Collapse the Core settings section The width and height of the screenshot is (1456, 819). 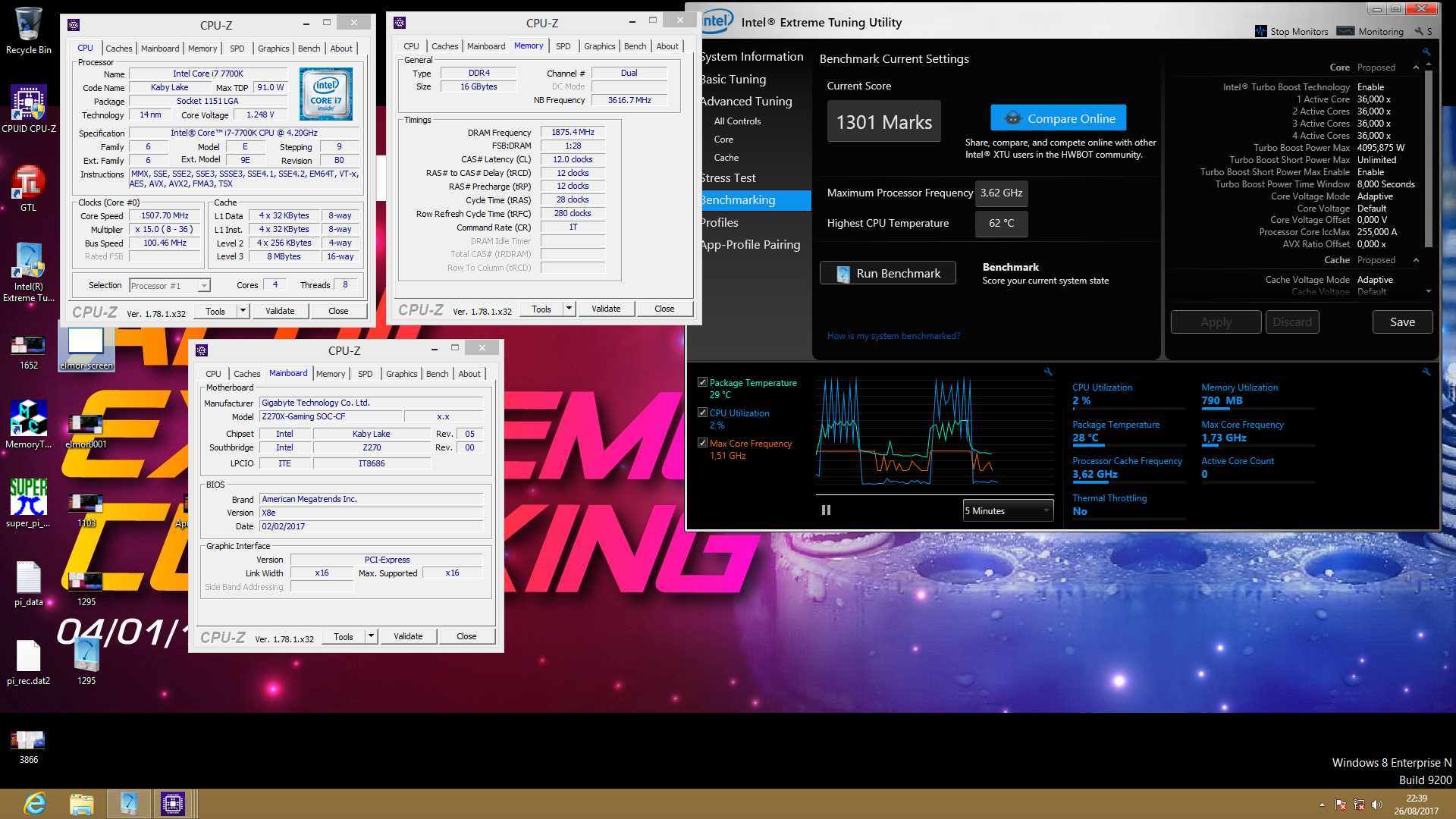[1416, 67]
